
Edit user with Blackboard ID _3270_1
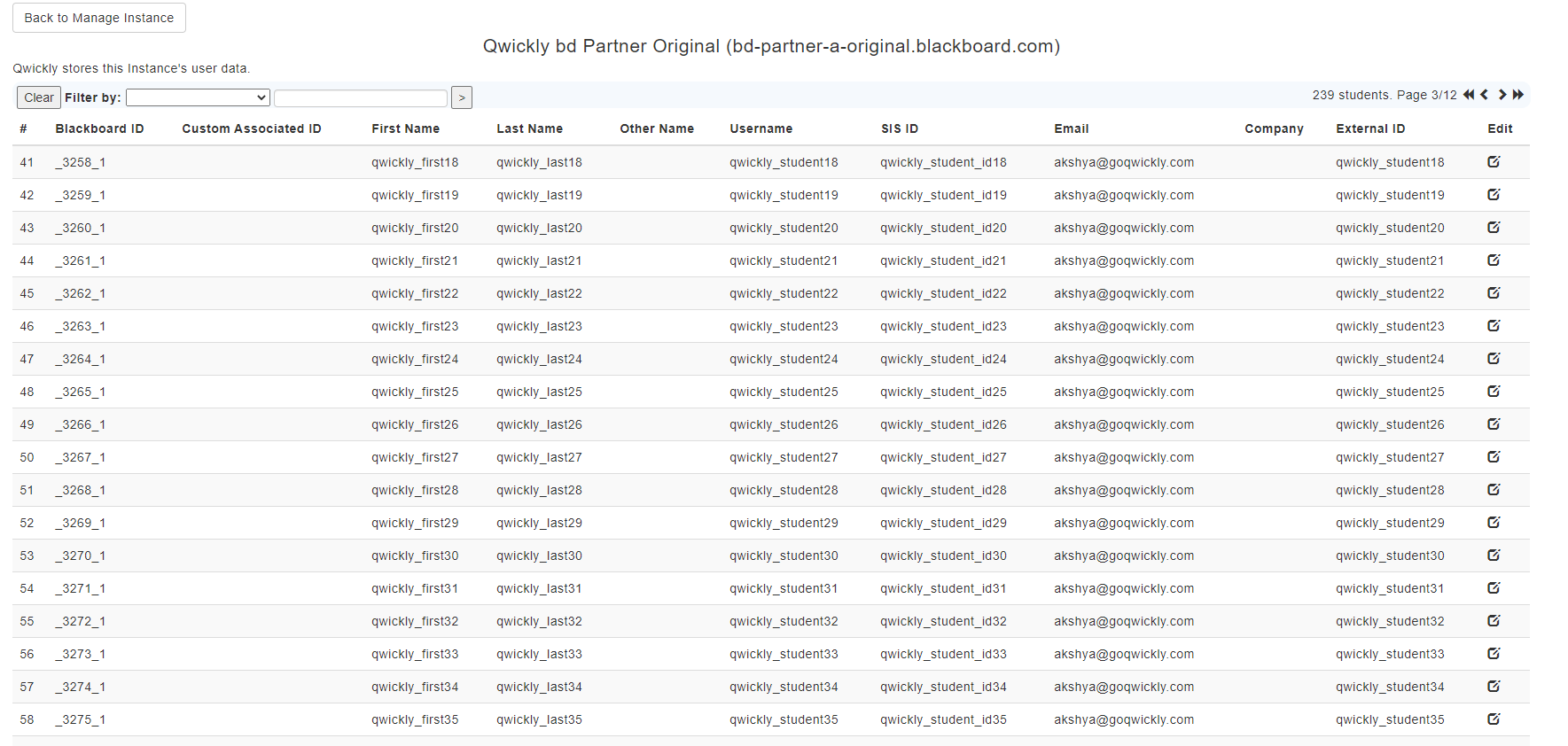[1493, 556]
